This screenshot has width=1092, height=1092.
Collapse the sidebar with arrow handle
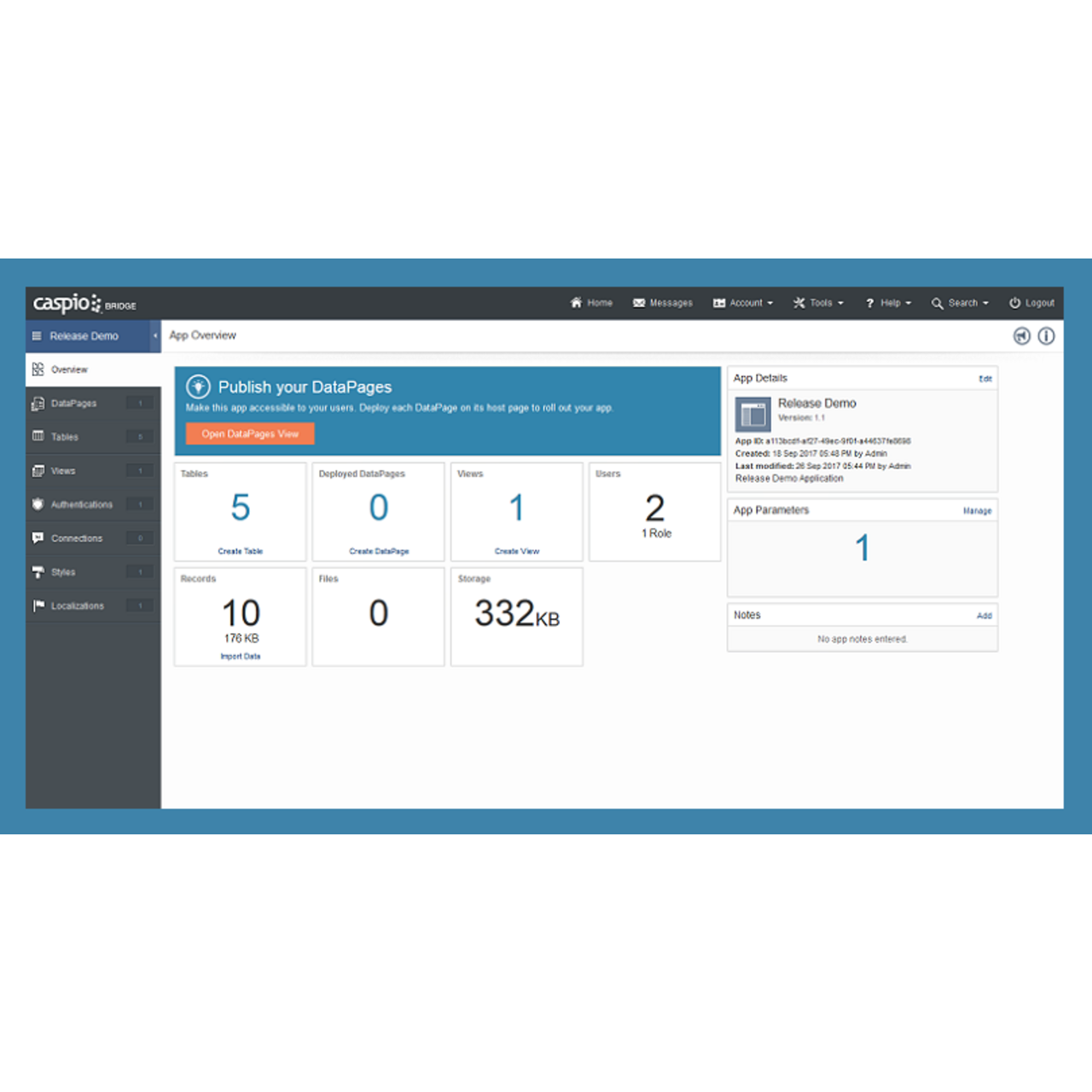(x=155, y=336)
